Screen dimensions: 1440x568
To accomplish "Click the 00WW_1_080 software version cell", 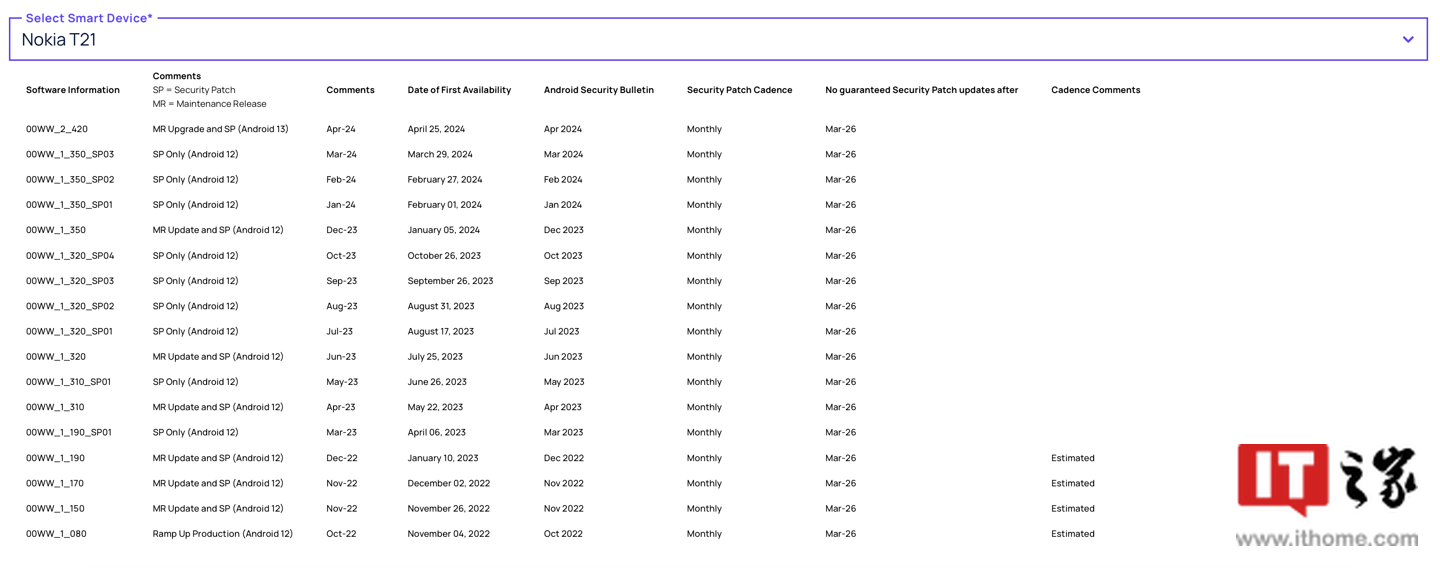I will point(56,534).
